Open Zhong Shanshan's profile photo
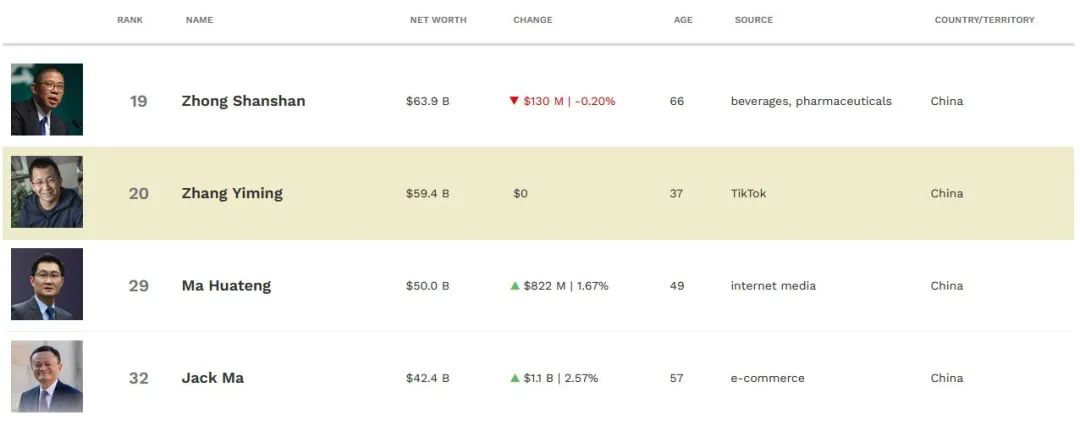Image resolution: width=1080 pixels, height=426 pixels. [47, 99]
